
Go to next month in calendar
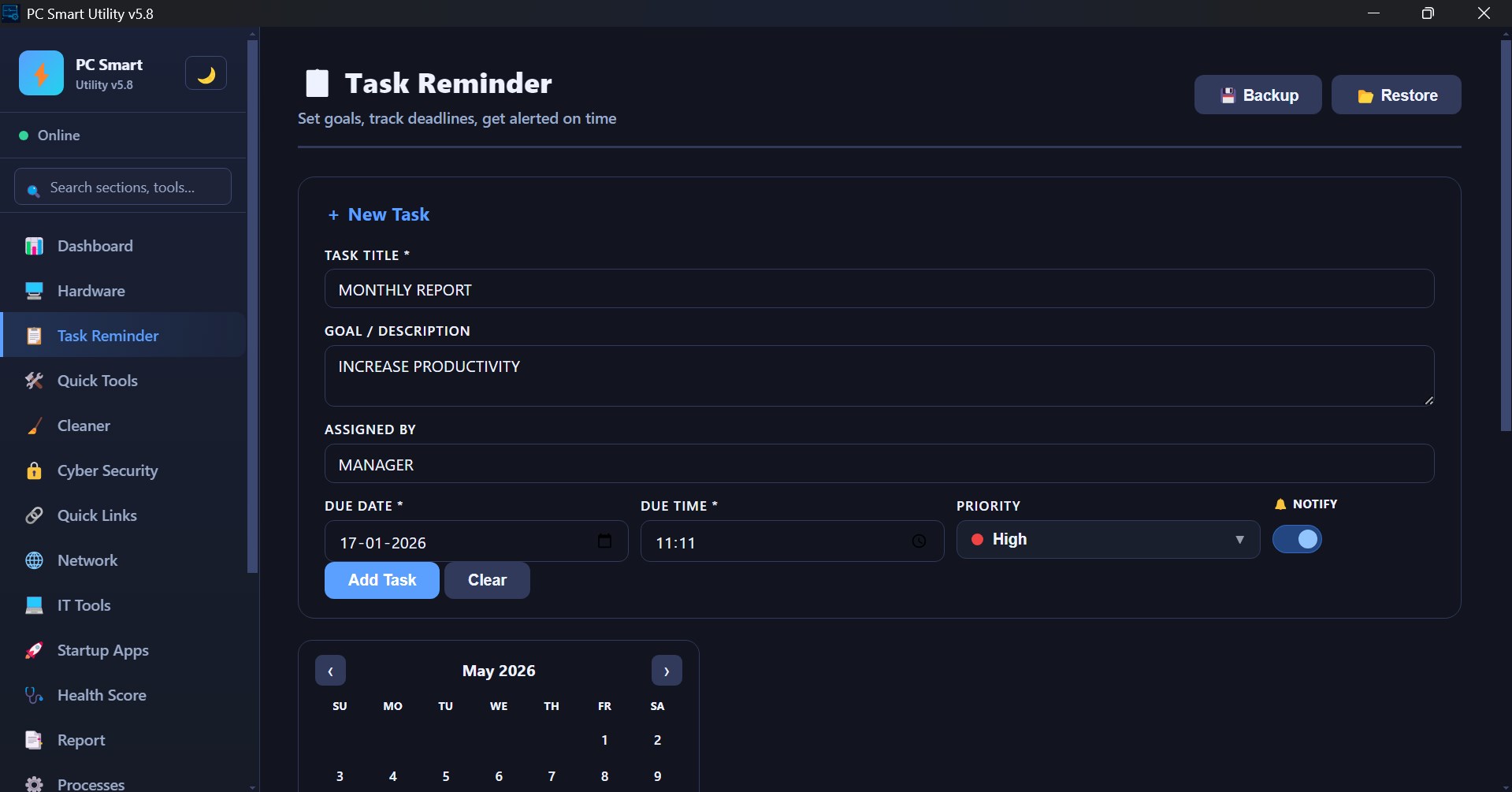pyautogui.click(x=667, y=671)
